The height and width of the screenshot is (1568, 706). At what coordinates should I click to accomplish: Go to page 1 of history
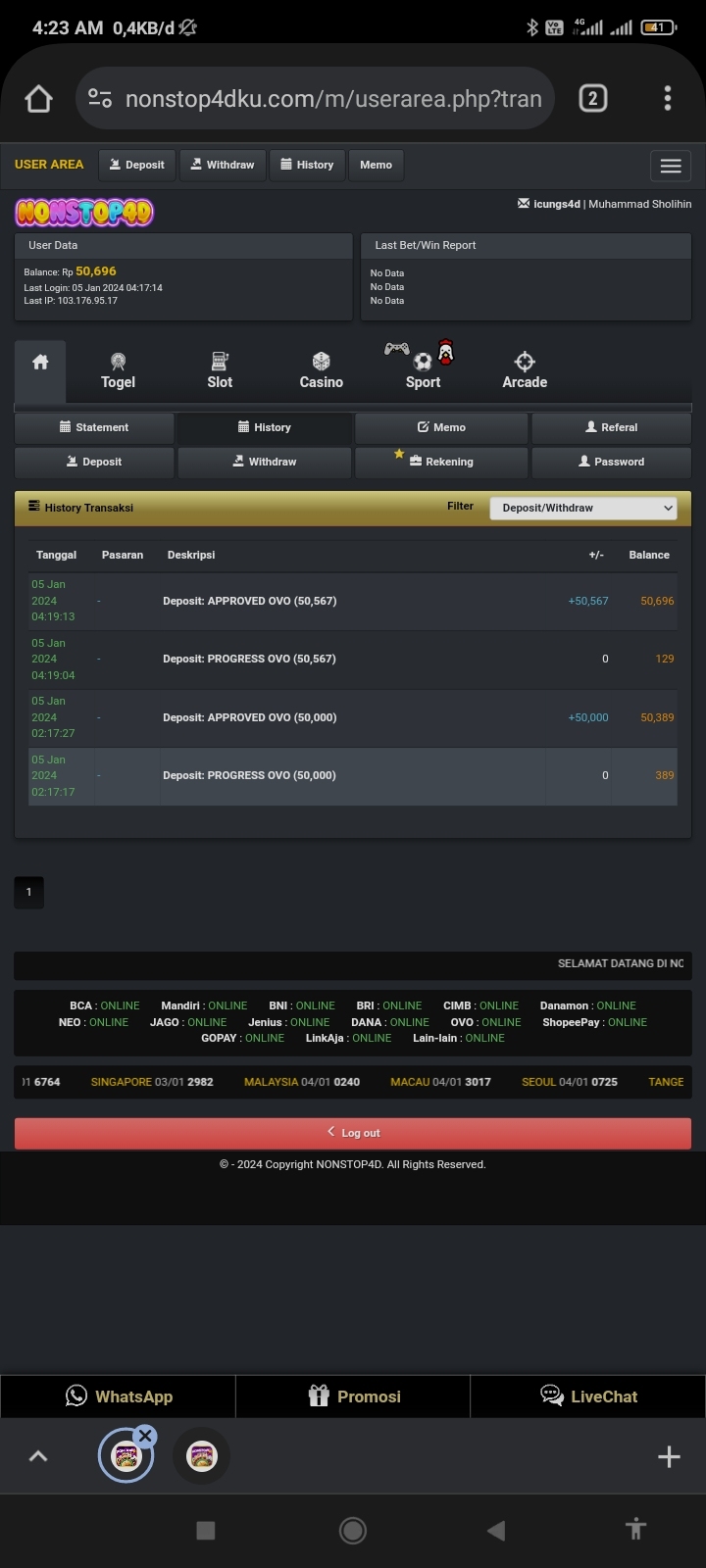click(28, 892)
